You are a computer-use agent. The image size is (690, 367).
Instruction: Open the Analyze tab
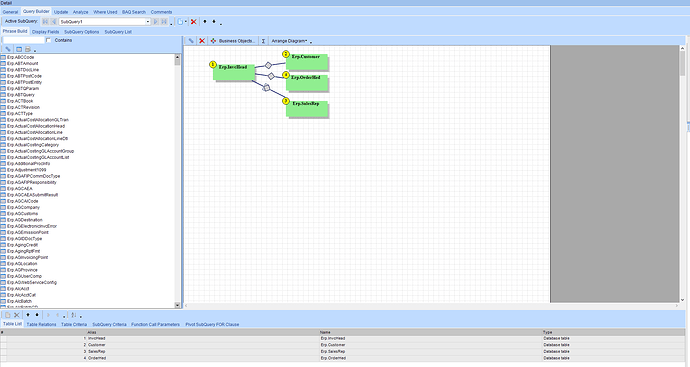click(81, 12)
